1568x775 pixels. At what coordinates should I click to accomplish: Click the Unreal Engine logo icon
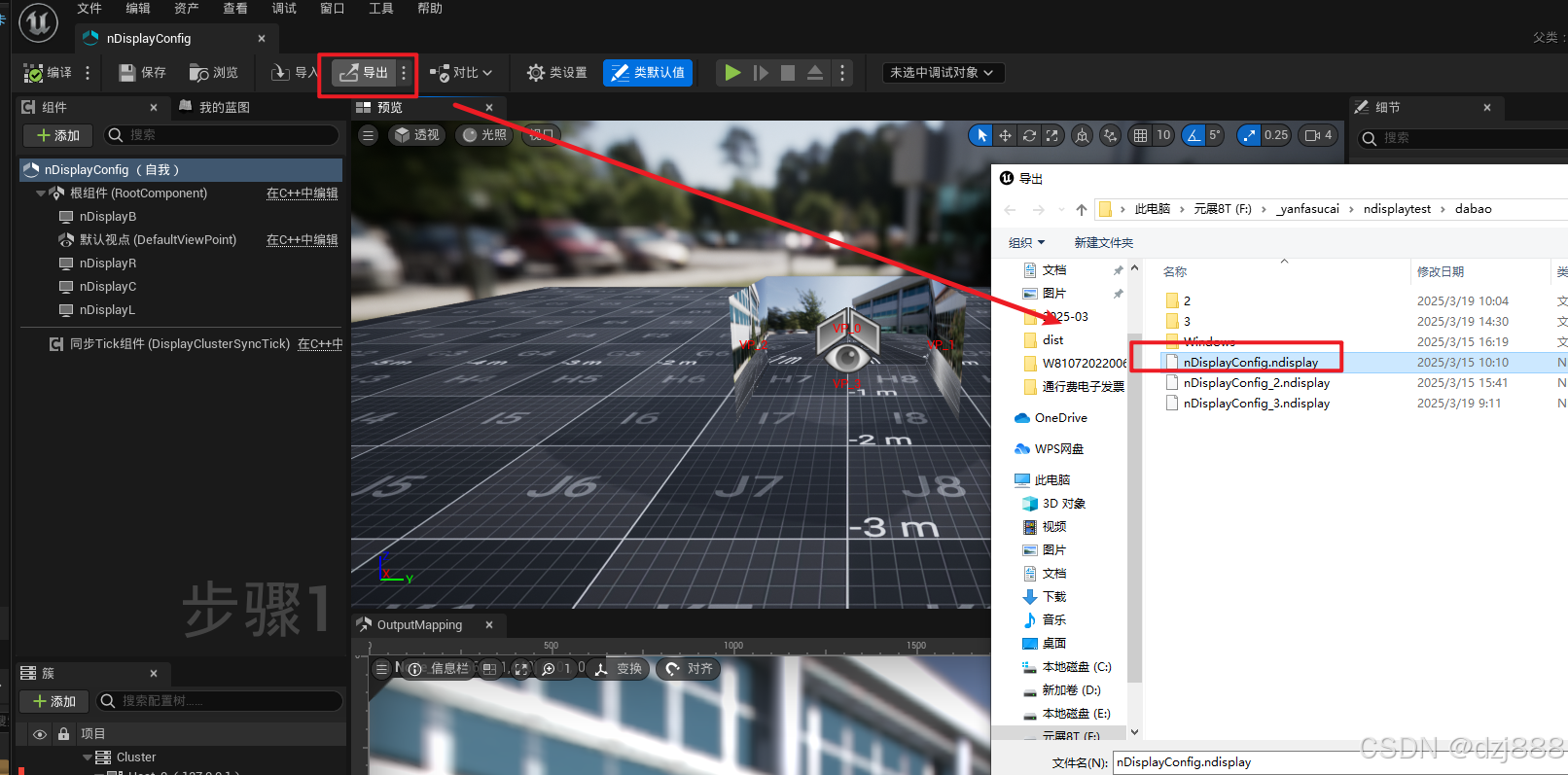[x=39, y=21]
